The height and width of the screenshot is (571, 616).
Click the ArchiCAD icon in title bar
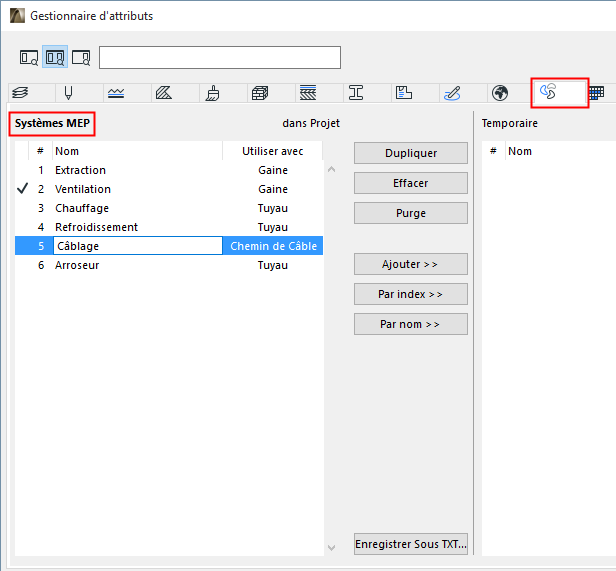coord(17,16)
